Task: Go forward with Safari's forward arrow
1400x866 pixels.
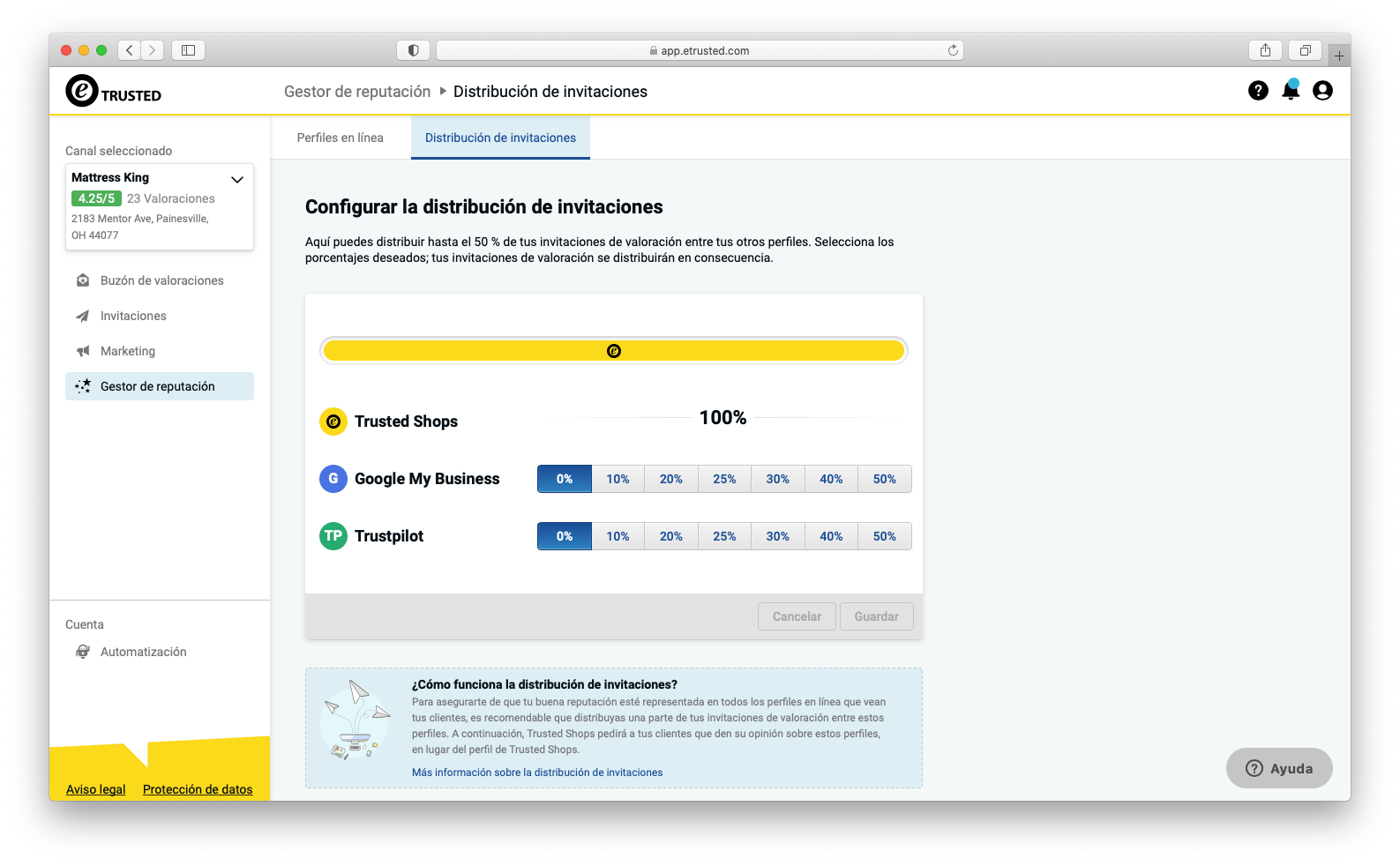Action: [152, 50]
